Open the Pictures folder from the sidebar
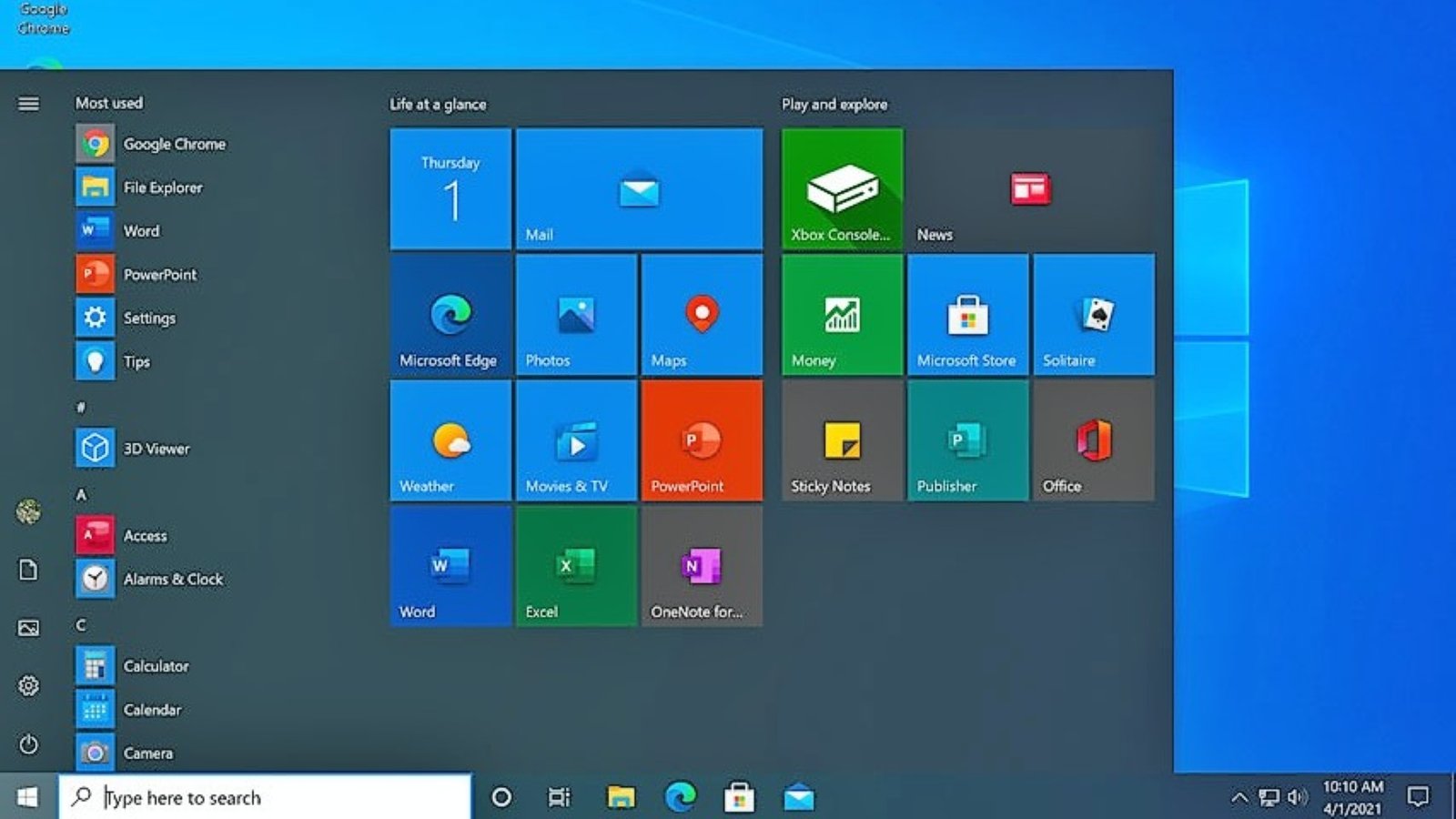The image size is (1456, 819). tap(29, 626)
